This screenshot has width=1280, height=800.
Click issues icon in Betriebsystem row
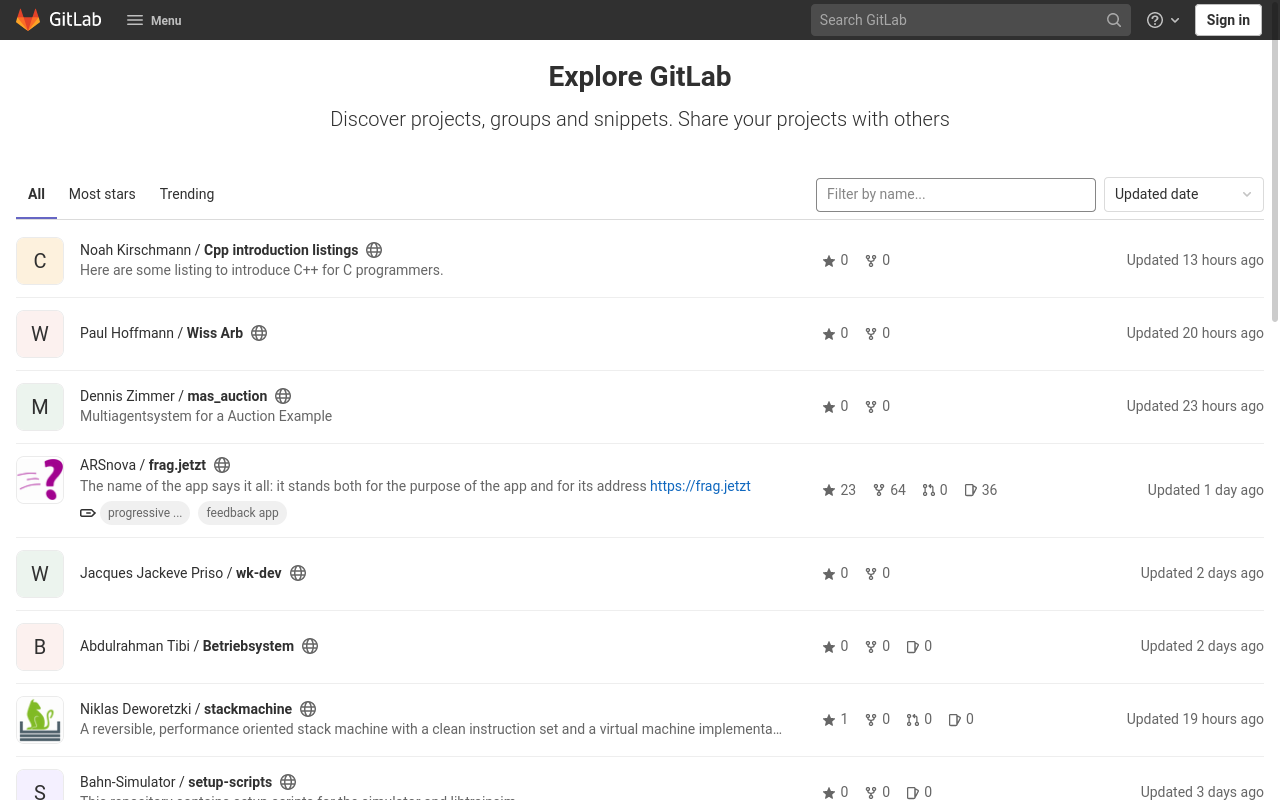tap(913, 647)
